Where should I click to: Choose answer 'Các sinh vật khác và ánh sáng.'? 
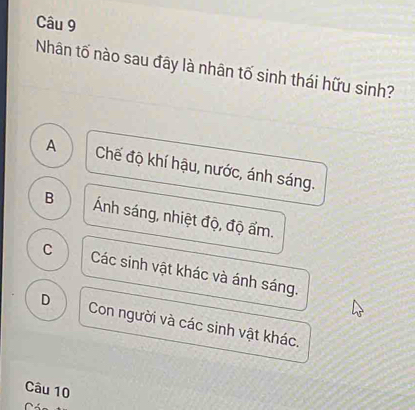coord(195,273)
